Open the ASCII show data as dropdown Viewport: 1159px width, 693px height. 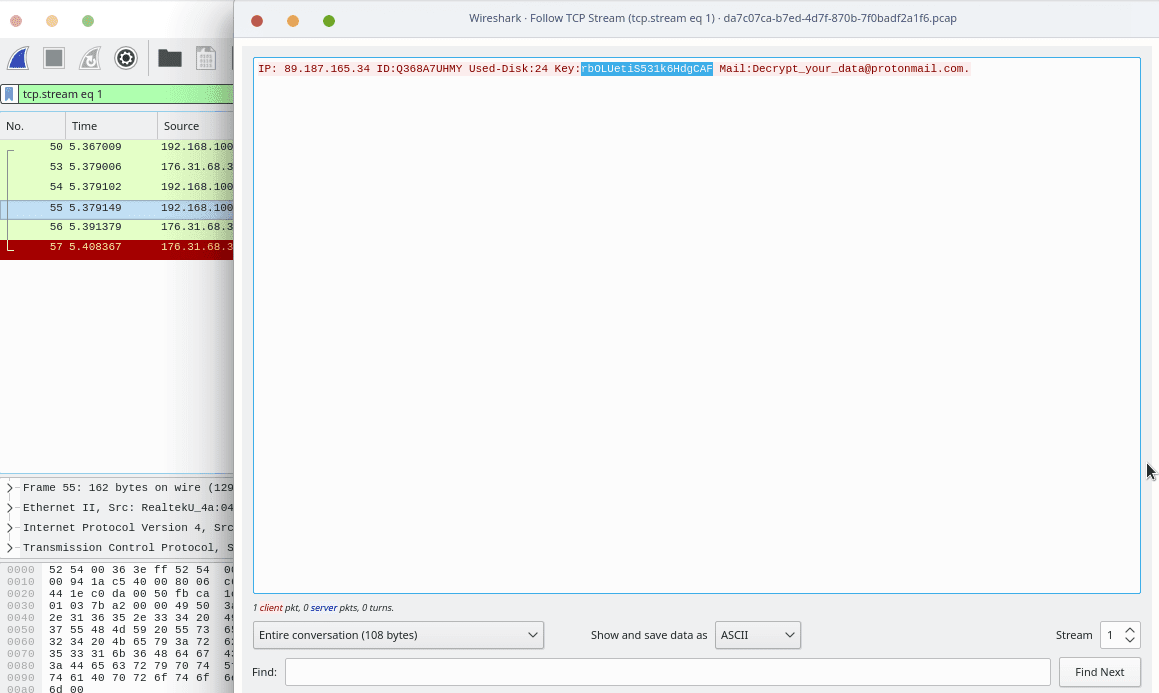(x=758, y=635)
